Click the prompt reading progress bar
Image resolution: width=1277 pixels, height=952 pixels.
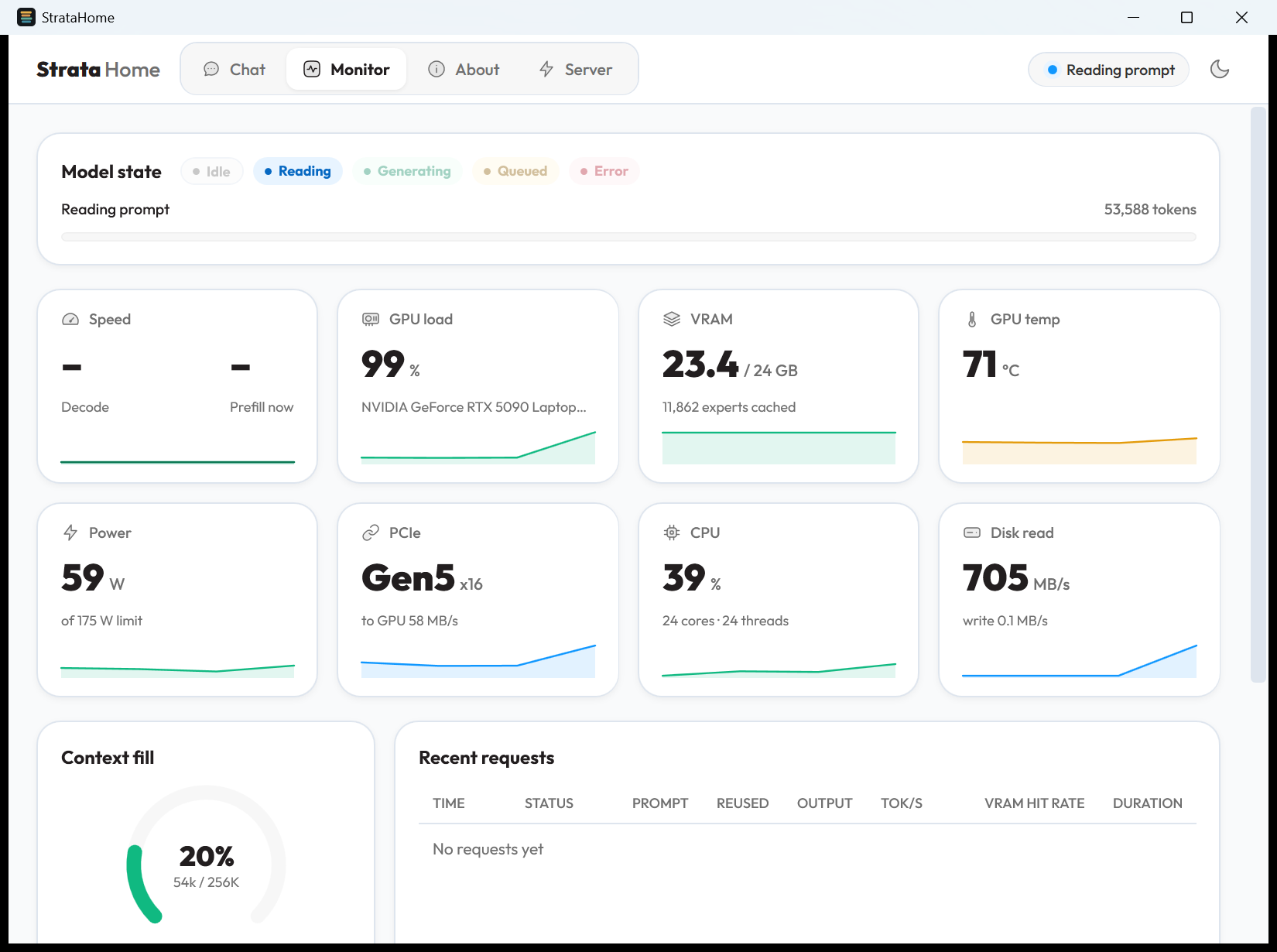[x=628, y=237]
